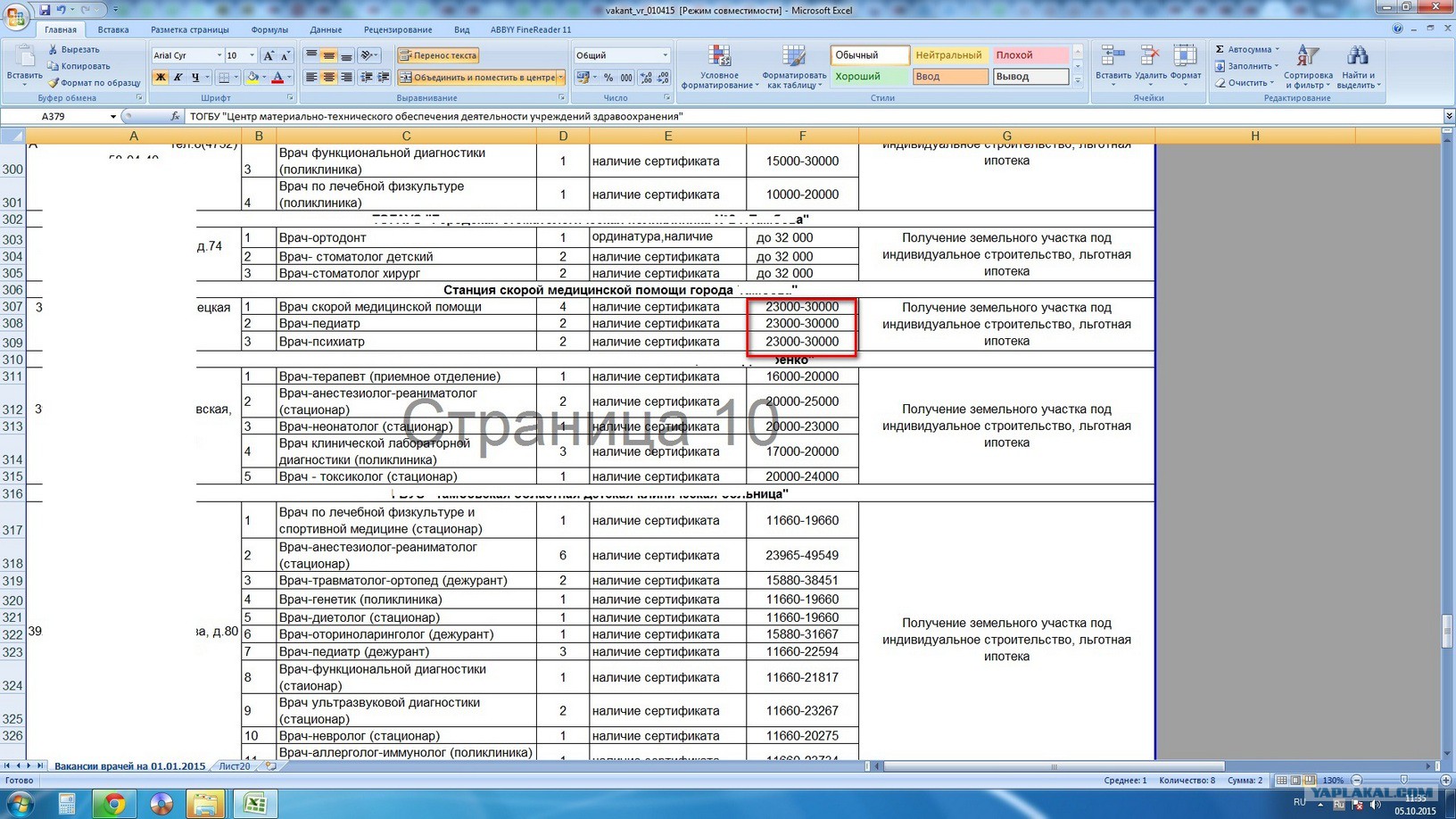Align text to top of cell

[311, 55]
